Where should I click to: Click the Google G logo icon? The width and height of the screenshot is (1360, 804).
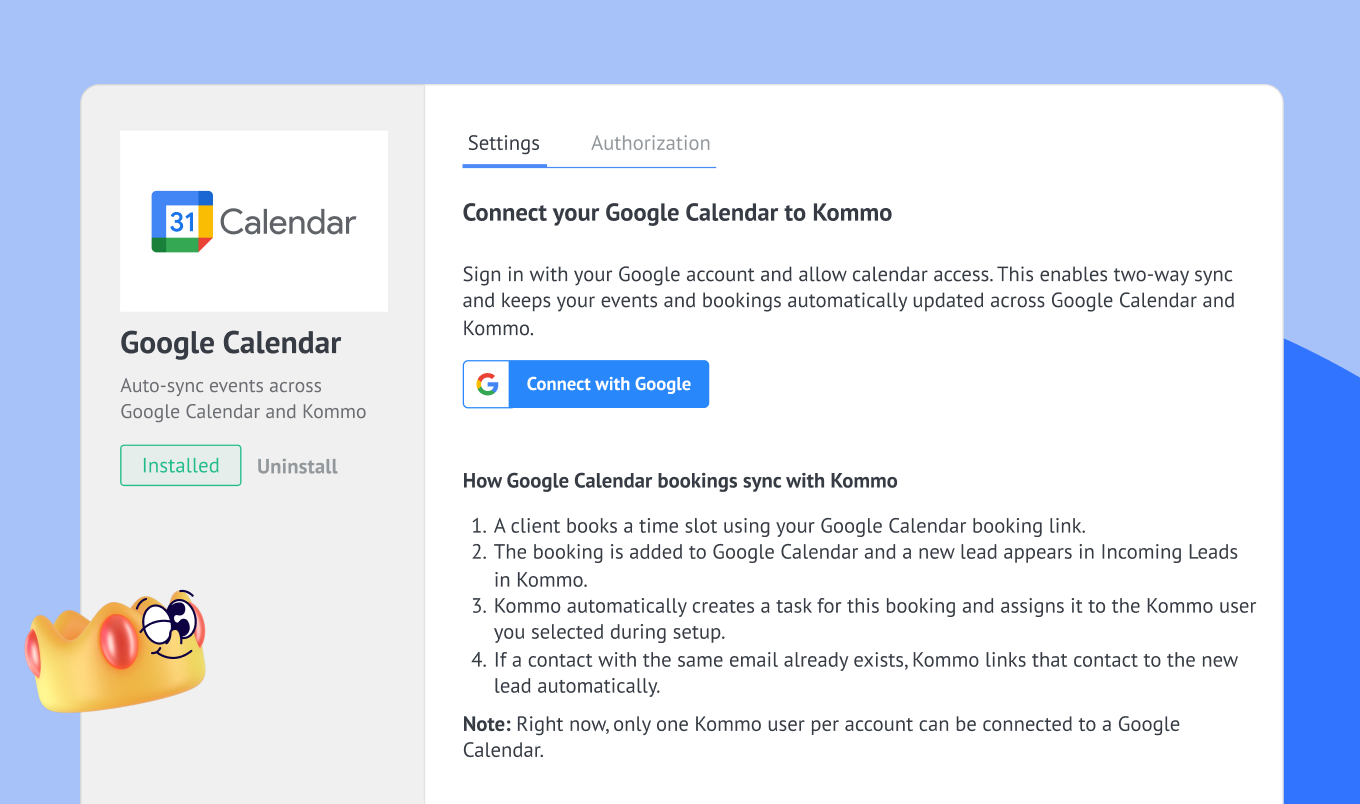coord(487,384)
